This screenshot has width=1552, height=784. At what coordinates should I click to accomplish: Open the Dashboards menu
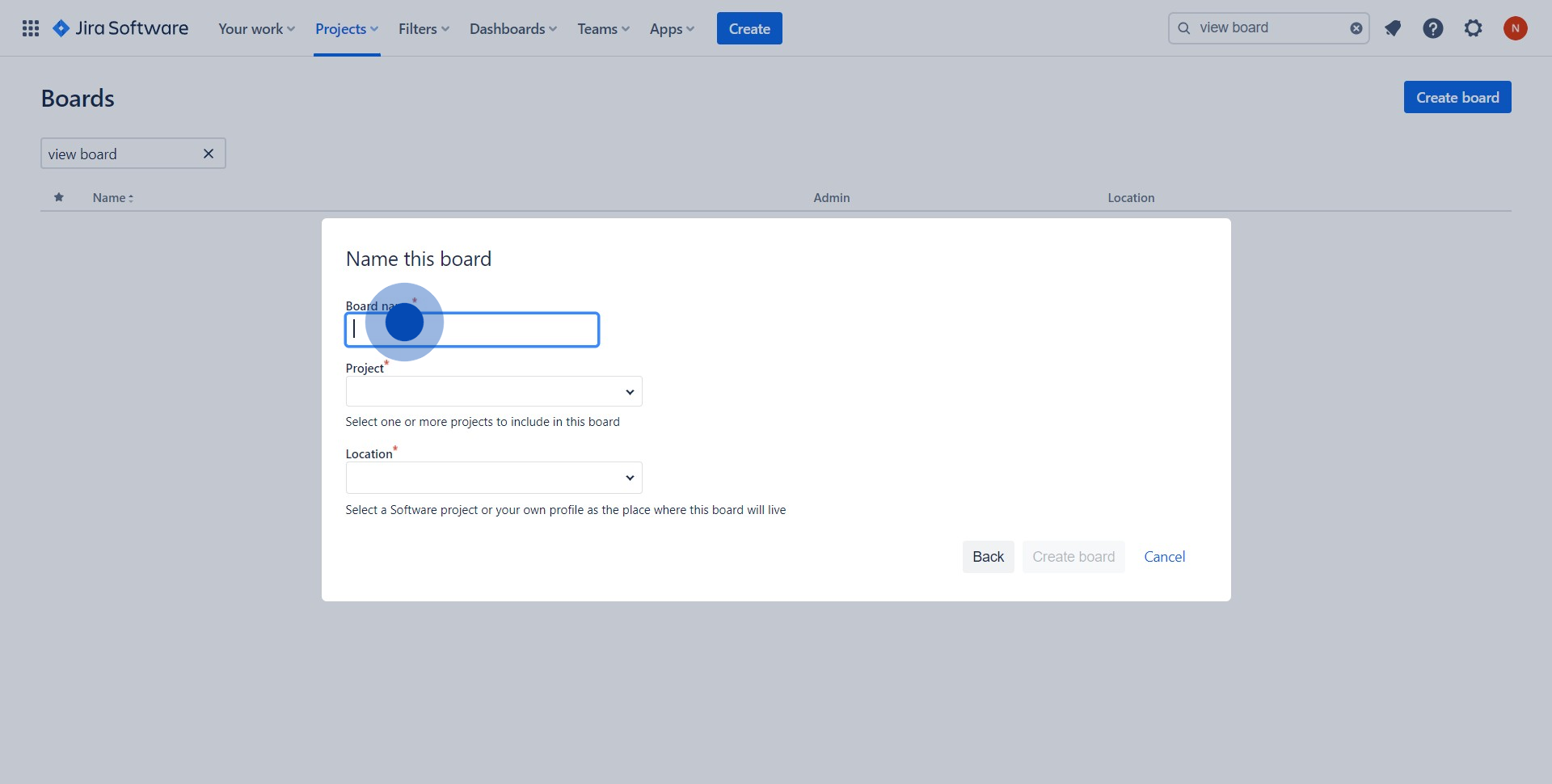[512, 29]
